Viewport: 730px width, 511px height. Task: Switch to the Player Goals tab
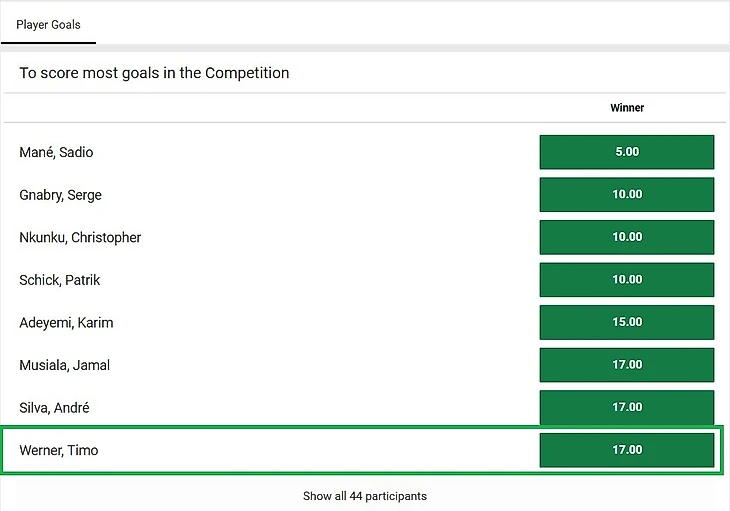click(x=48, y=24)
